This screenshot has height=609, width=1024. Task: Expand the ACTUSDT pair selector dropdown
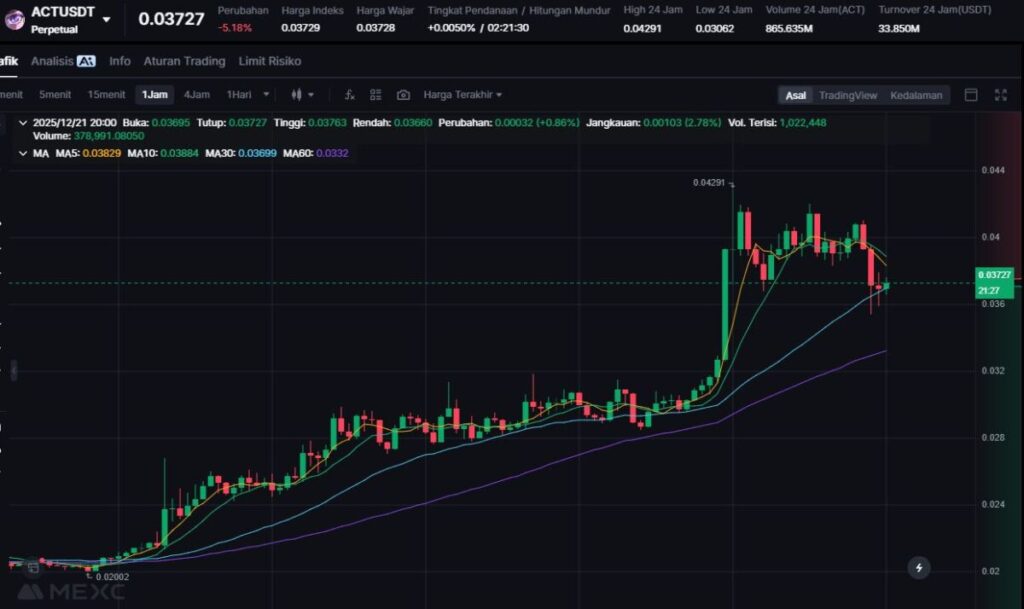pyautogui.click(x=106, y=19)
